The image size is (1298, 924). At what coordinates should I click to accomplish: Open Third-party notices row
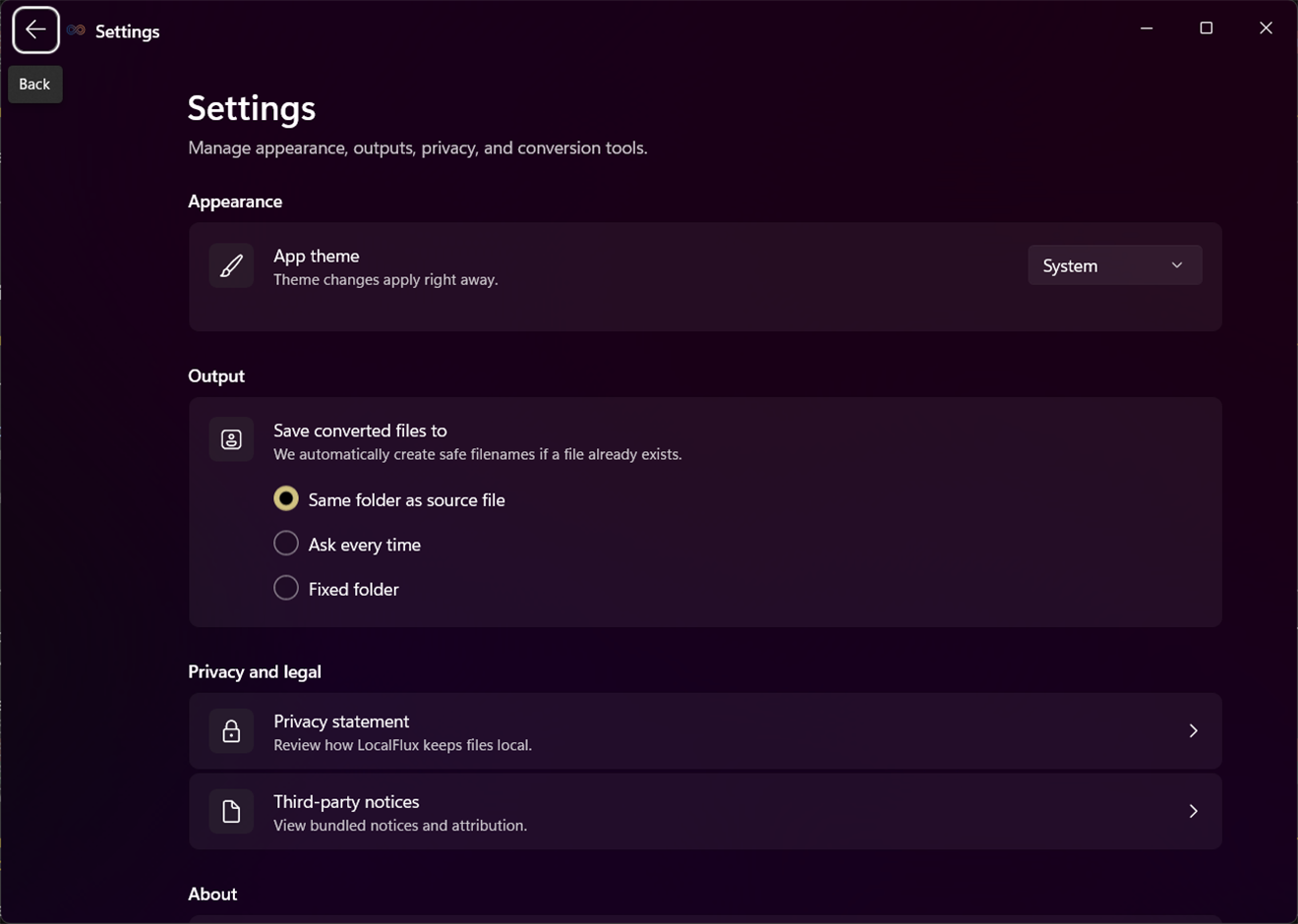pyautogui.click(x=705, y=811)
